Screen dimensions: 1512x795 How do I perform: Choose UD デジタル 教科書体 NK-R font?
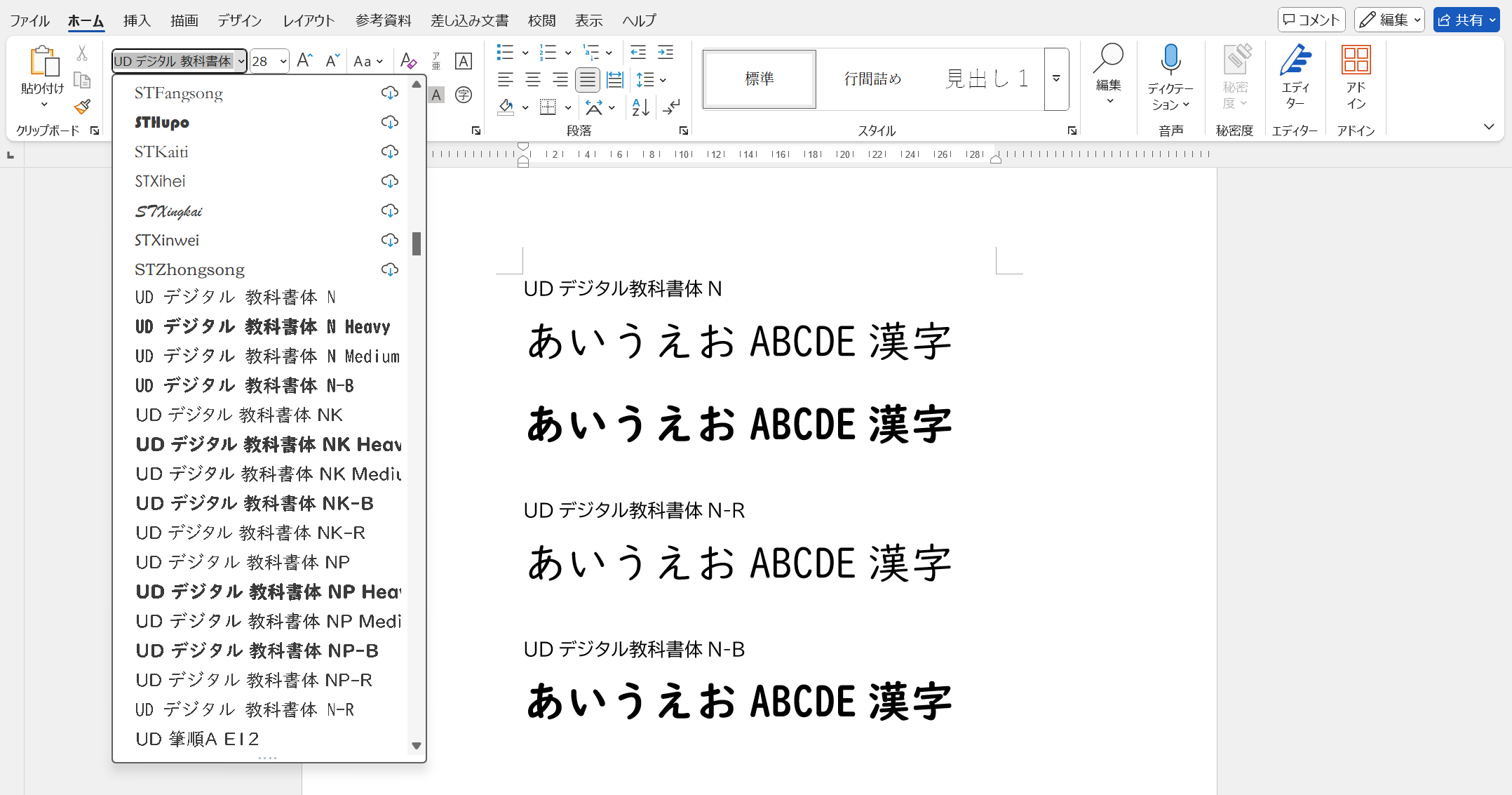pyautogui.click(x=260, y=533)
